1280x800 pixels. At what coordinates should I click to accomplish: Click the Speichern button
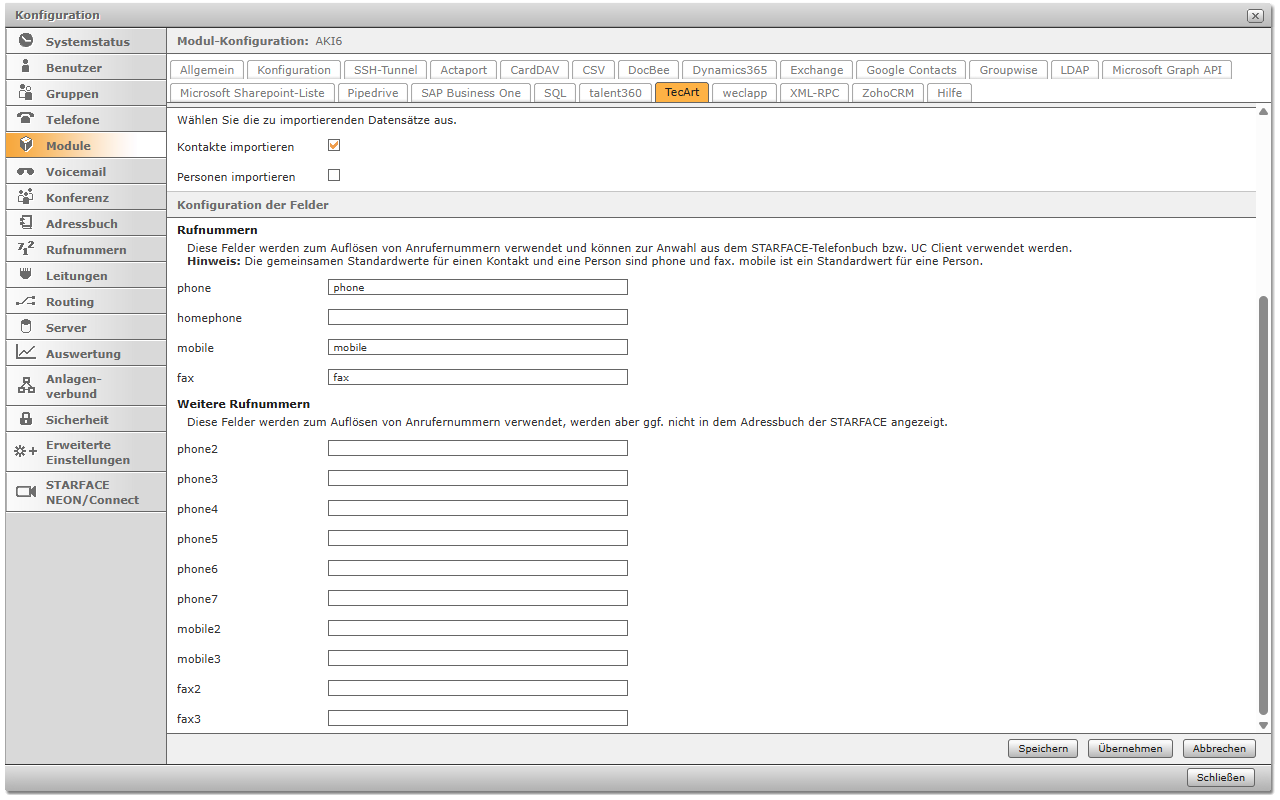tap(1043, 748)
